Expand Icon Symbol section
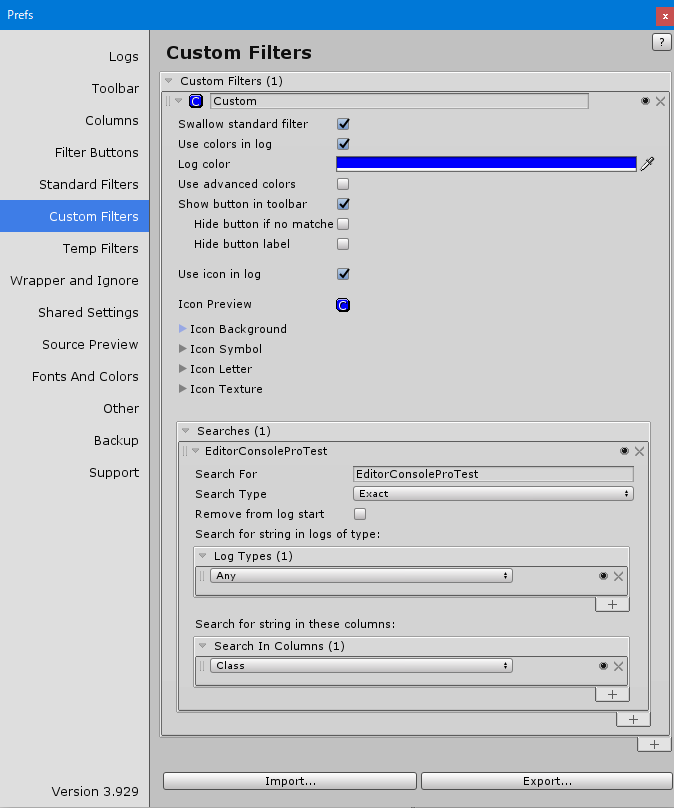Image resolution: width=674 pixels, height=808 pixels. tap(182, 349)
